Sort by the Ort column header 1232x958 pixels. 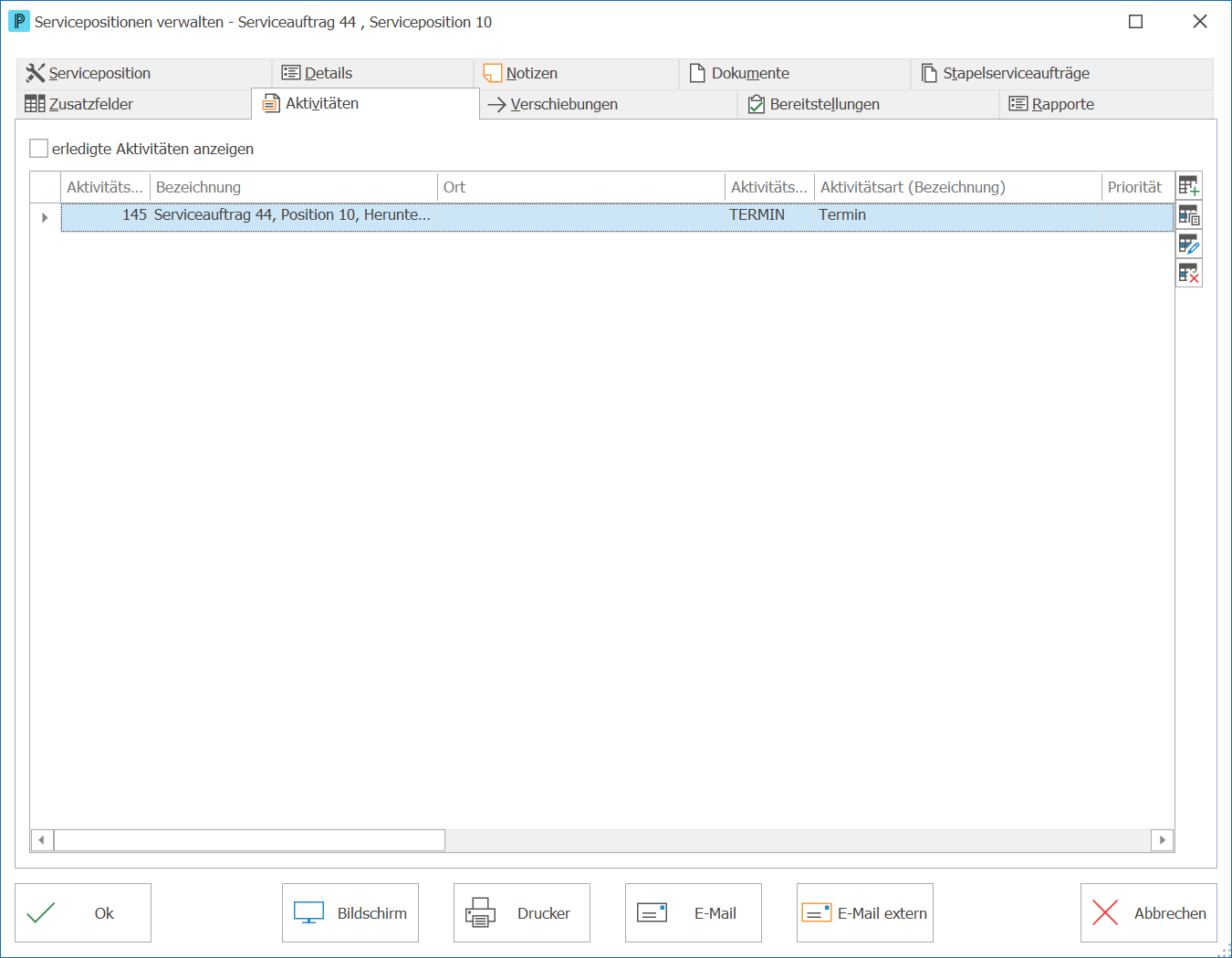pos(581,187)
